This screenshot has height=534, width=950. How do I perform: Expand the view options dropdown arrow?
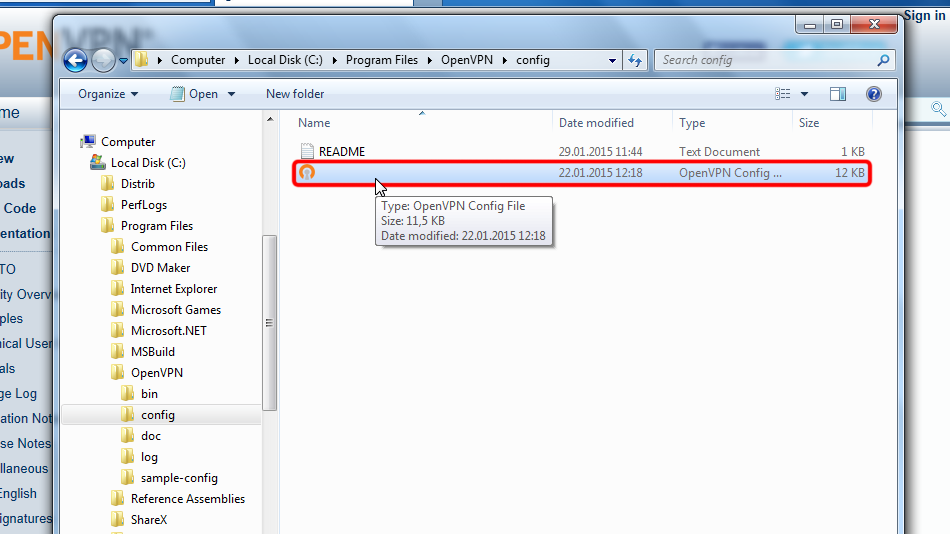tap(805, 94)
